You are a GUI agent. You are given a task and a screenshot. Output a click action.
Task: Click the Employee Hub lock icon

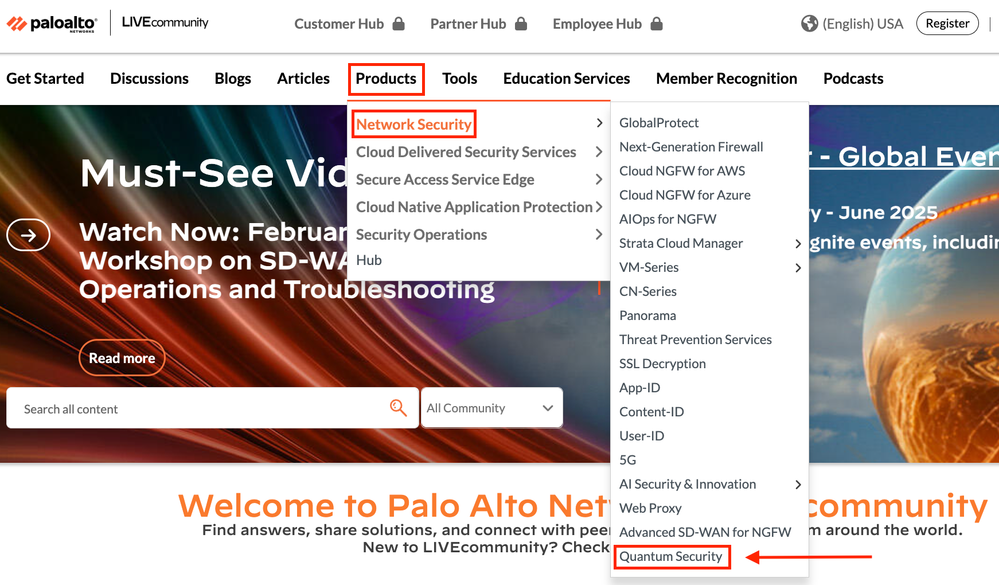(657, 24)
